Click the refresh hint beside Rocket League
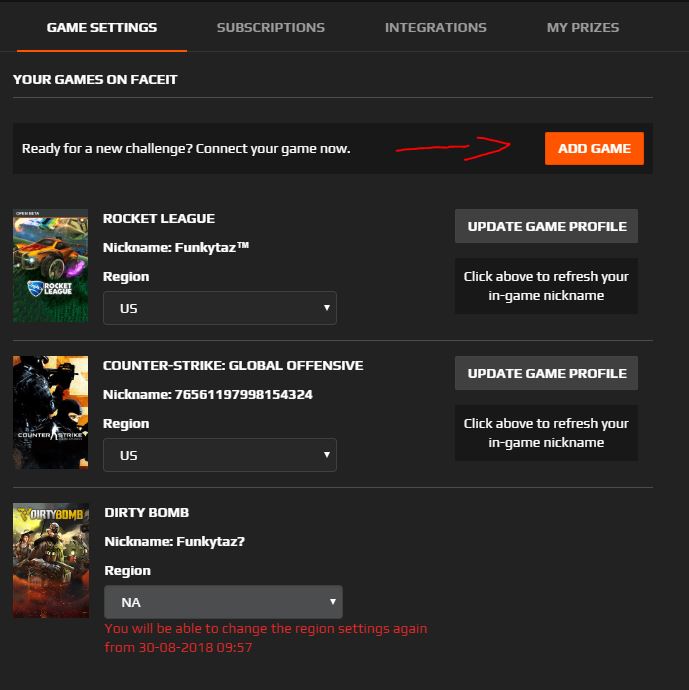This screenshot has height=690, width=689. click(546, 286)
